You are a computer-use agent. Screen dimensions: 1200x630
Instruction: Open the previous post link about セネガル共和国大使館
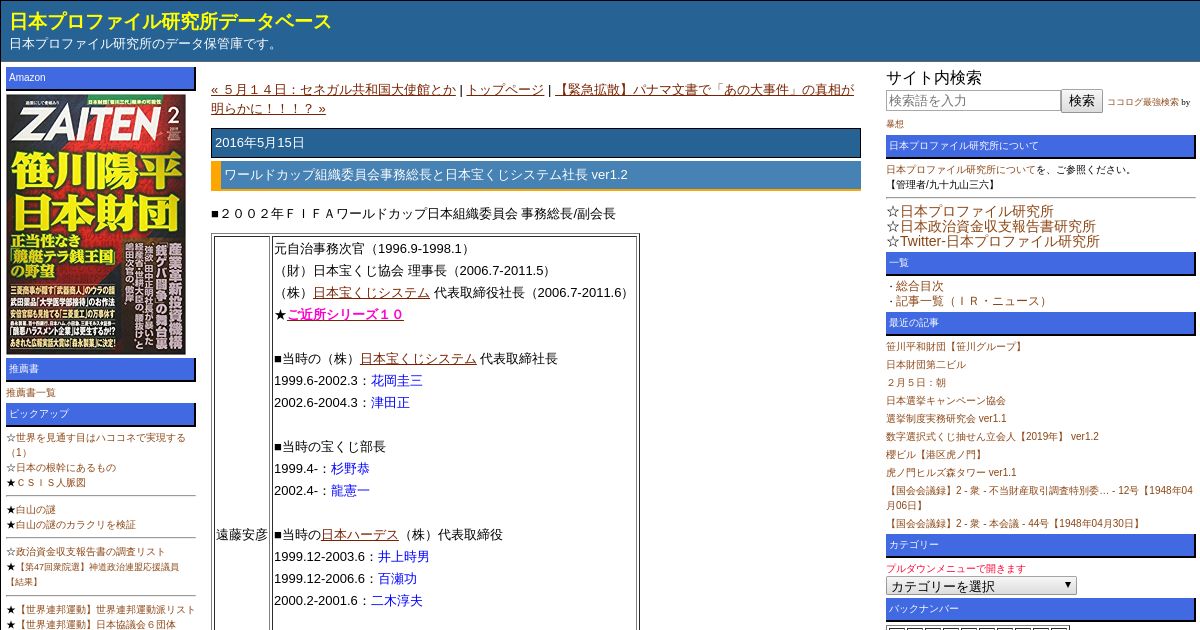[333, 89]
